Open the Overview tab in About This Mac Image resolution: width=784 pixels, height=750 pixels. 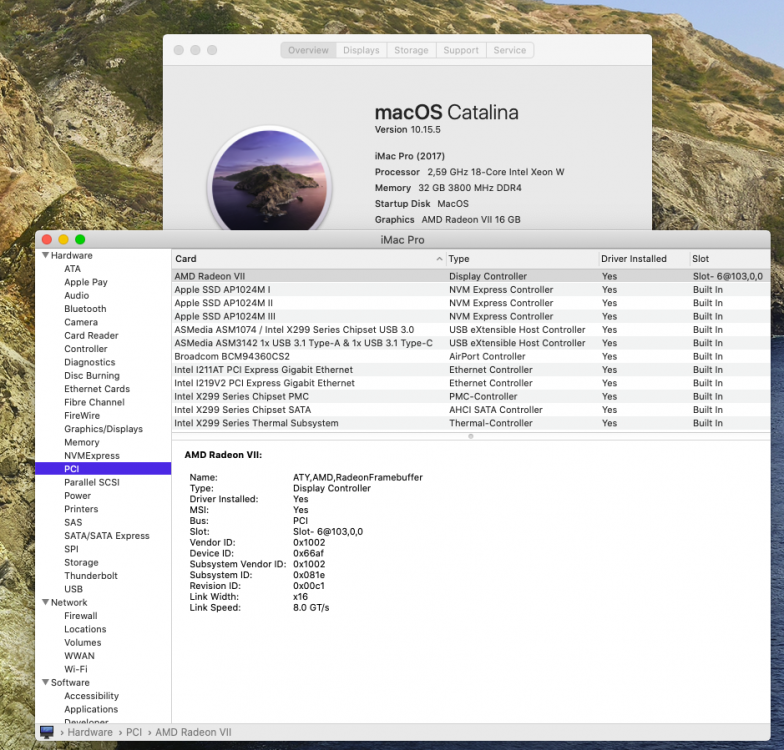[308, 50]
